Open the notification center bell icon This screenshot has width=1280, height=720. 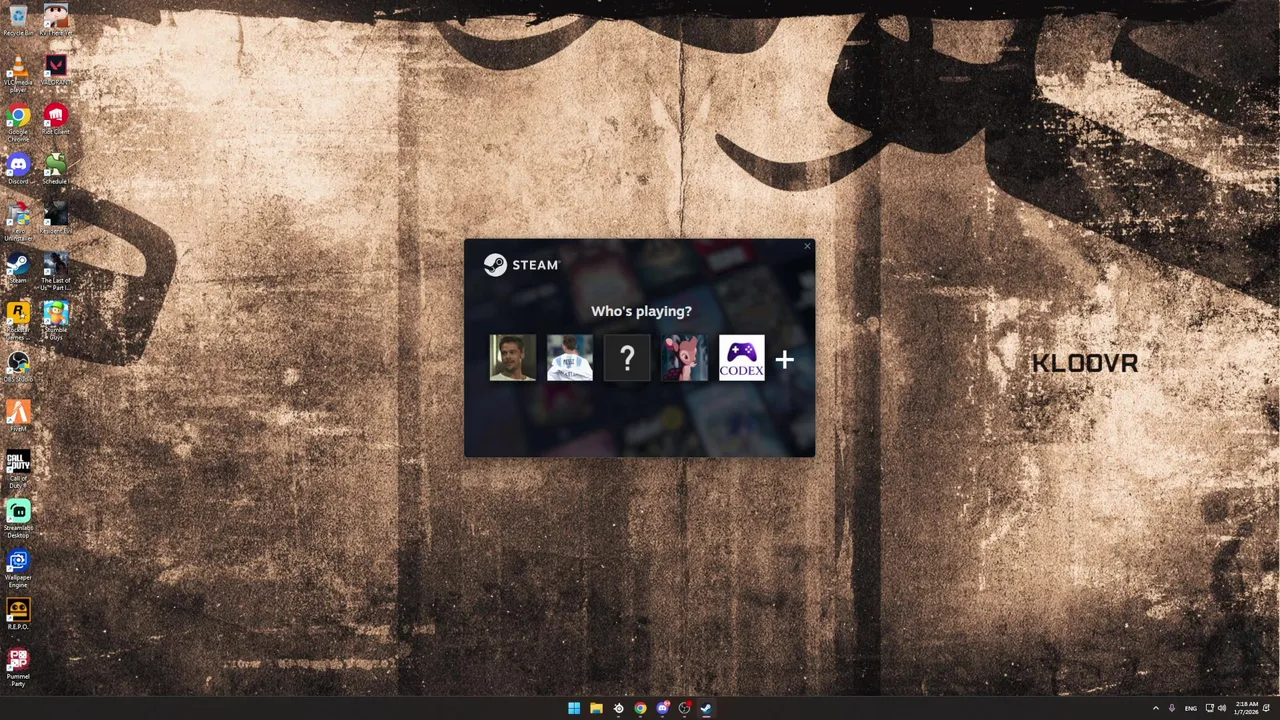(x=1267, y=708)
